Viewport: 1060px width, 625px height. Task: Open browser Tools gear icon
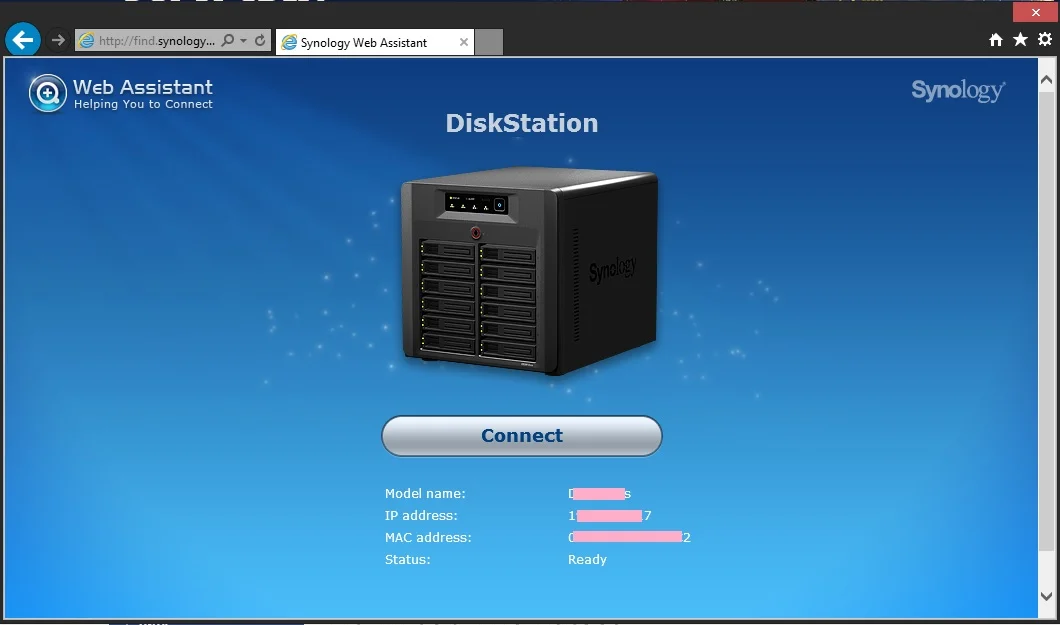1045,39
